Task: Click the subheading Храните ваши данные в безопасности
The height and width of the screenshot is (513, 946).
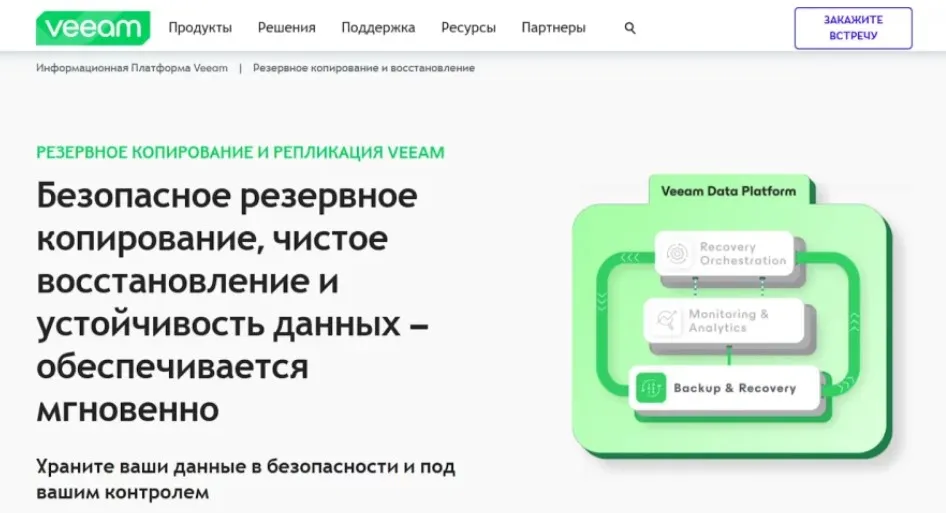Action: (246, 479)
